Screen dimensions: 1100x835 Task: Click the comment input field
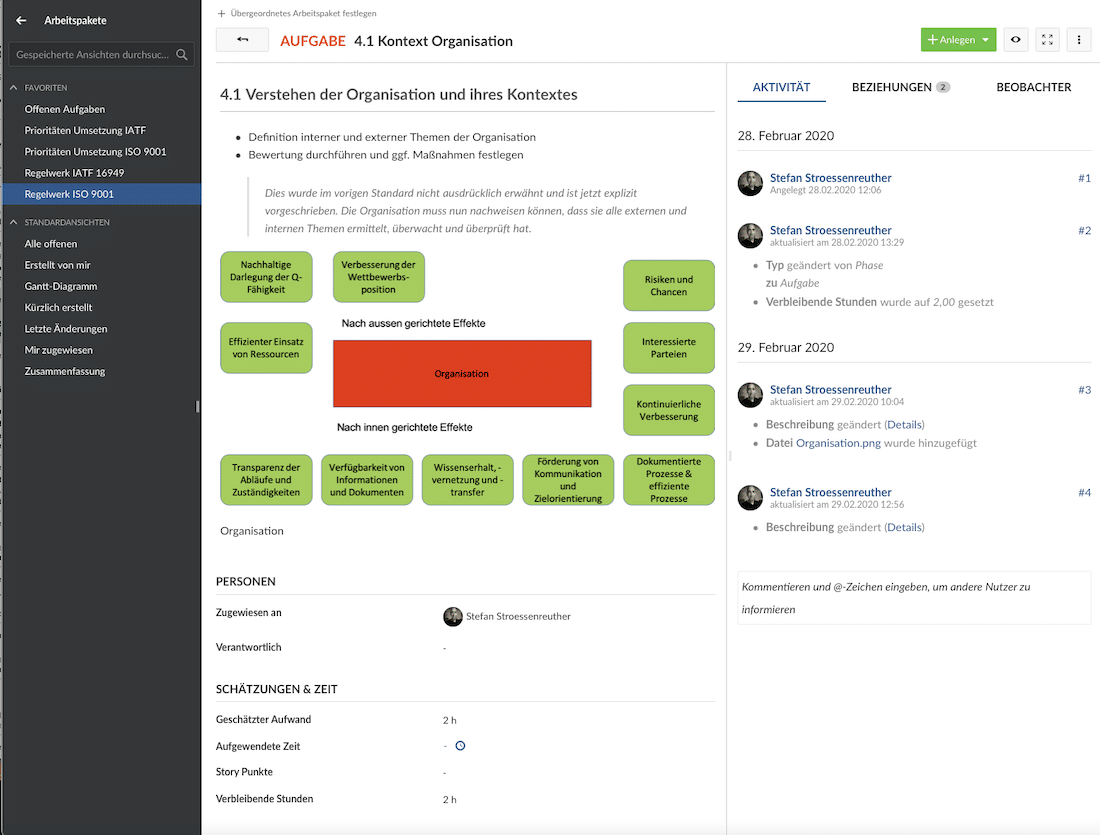pos(914,598)
